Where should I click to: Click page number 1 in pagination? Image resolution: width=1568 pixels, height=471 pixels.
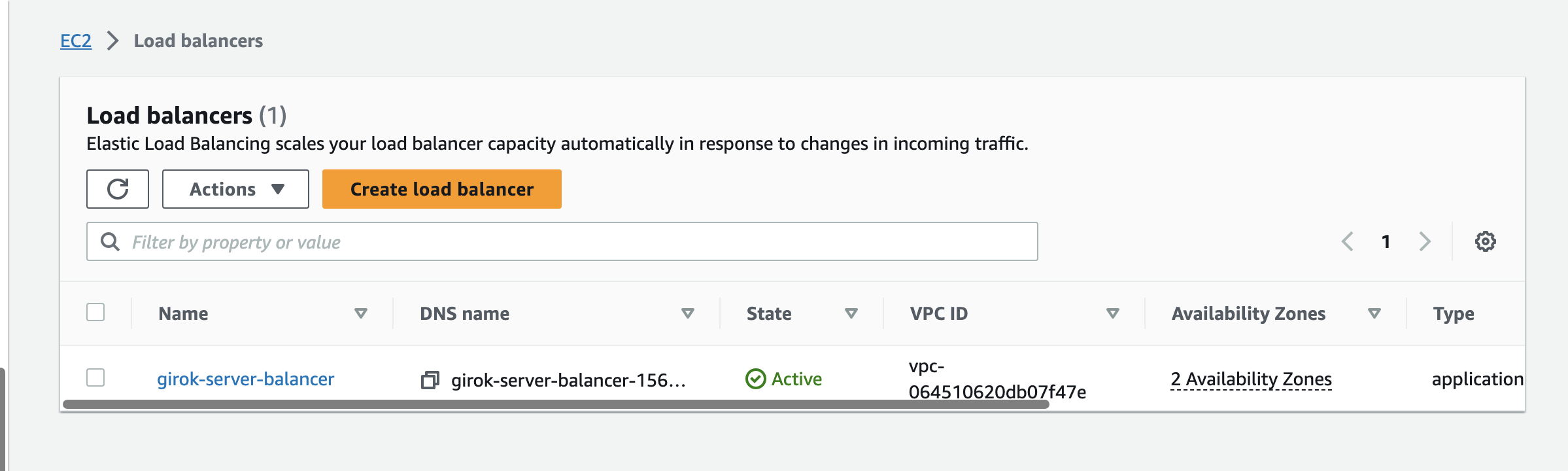pyautogui.click(x=1386, y=241)
